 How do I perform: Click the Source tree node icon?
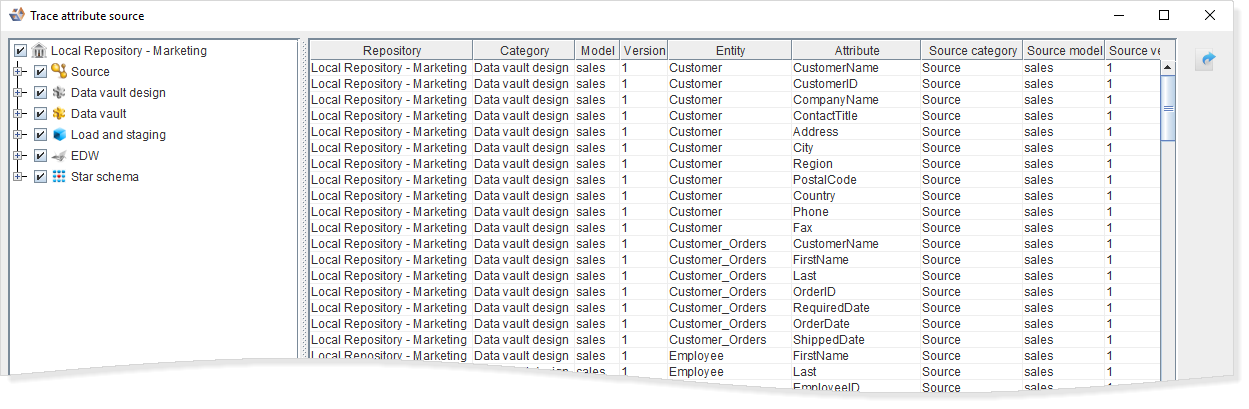(59, 72)
